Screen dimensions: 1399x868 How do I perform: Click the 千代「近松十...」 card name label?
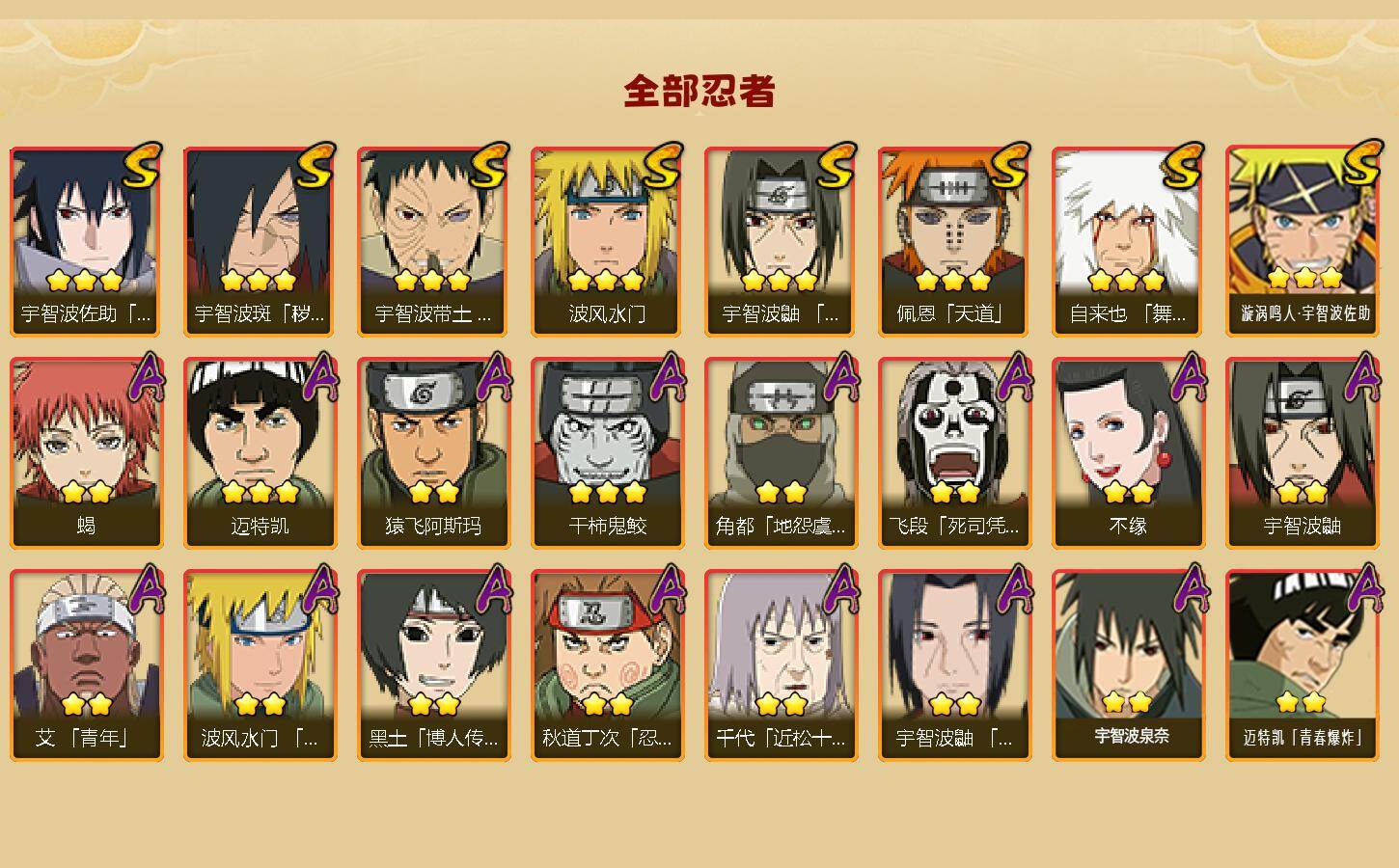[781, 738]
